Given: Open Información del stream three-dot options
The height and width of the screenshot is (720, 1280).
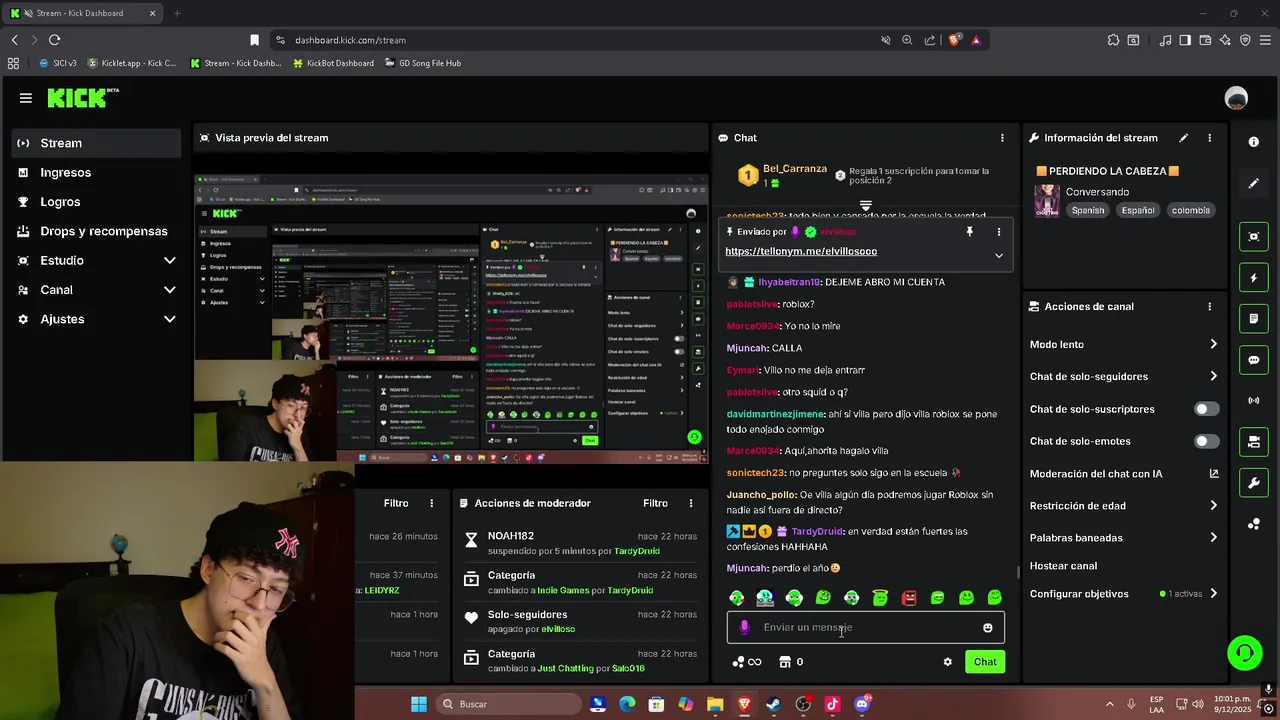Looking at the screenshot, I should 1209,138.
